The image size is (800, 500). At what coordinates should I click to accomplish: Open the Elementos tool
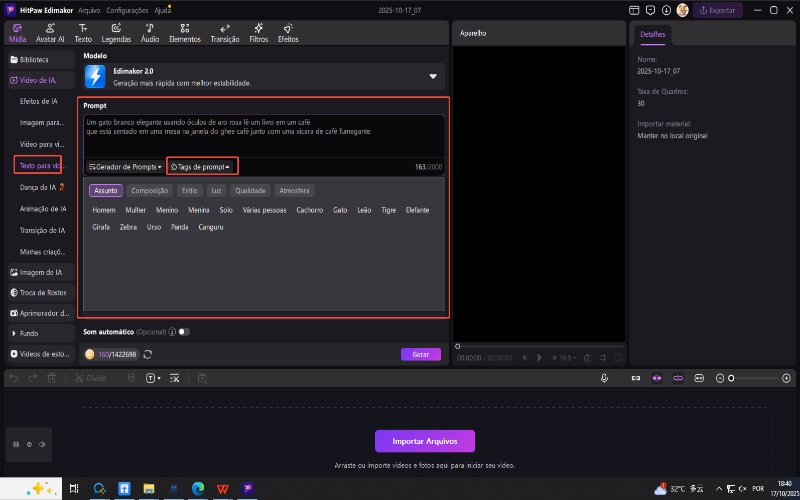(x=185, y=33)
